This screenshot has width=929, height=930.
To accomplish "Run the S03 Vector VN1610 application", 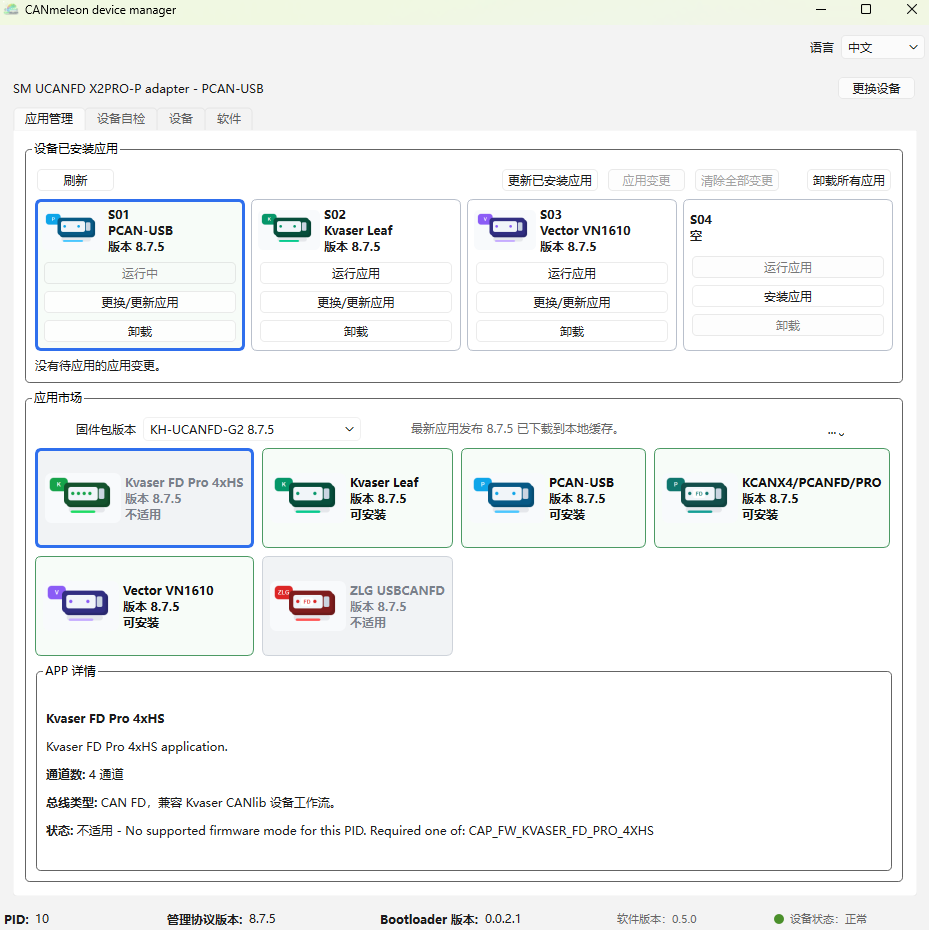I will (x=572, y=273).
